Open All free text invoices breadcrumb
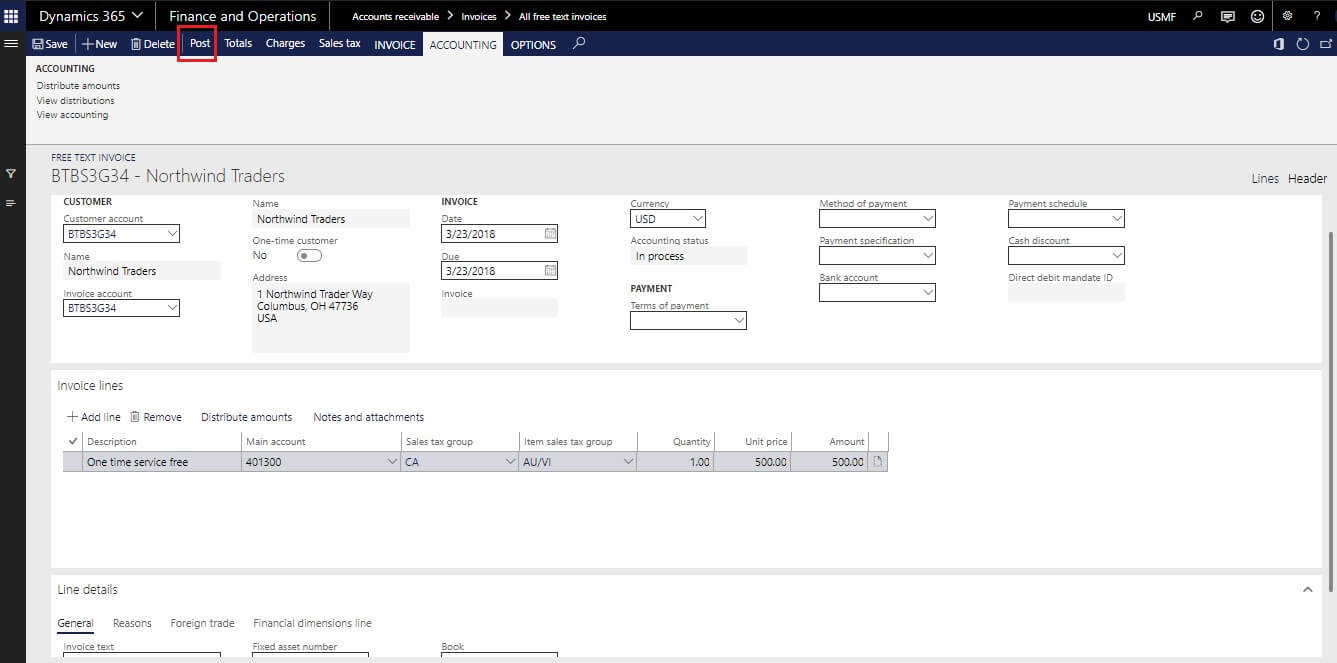The height and width of the screenshot is (663, 1337). (562, 17)
